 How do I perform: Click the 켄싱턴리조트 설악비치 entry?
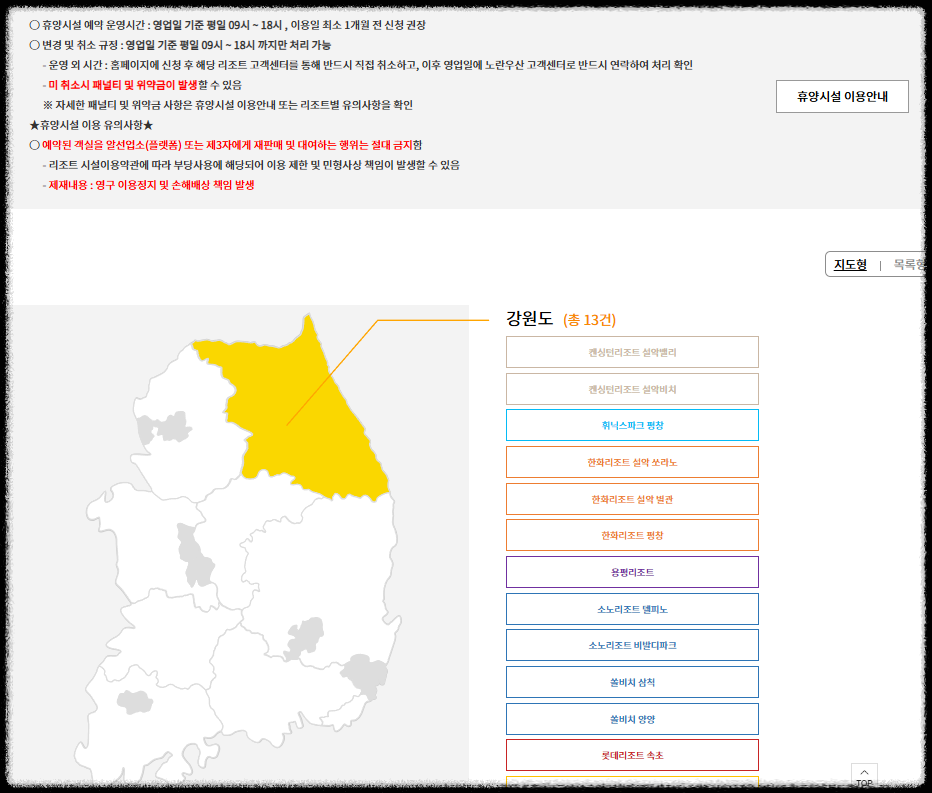click(x=632, y=388)
